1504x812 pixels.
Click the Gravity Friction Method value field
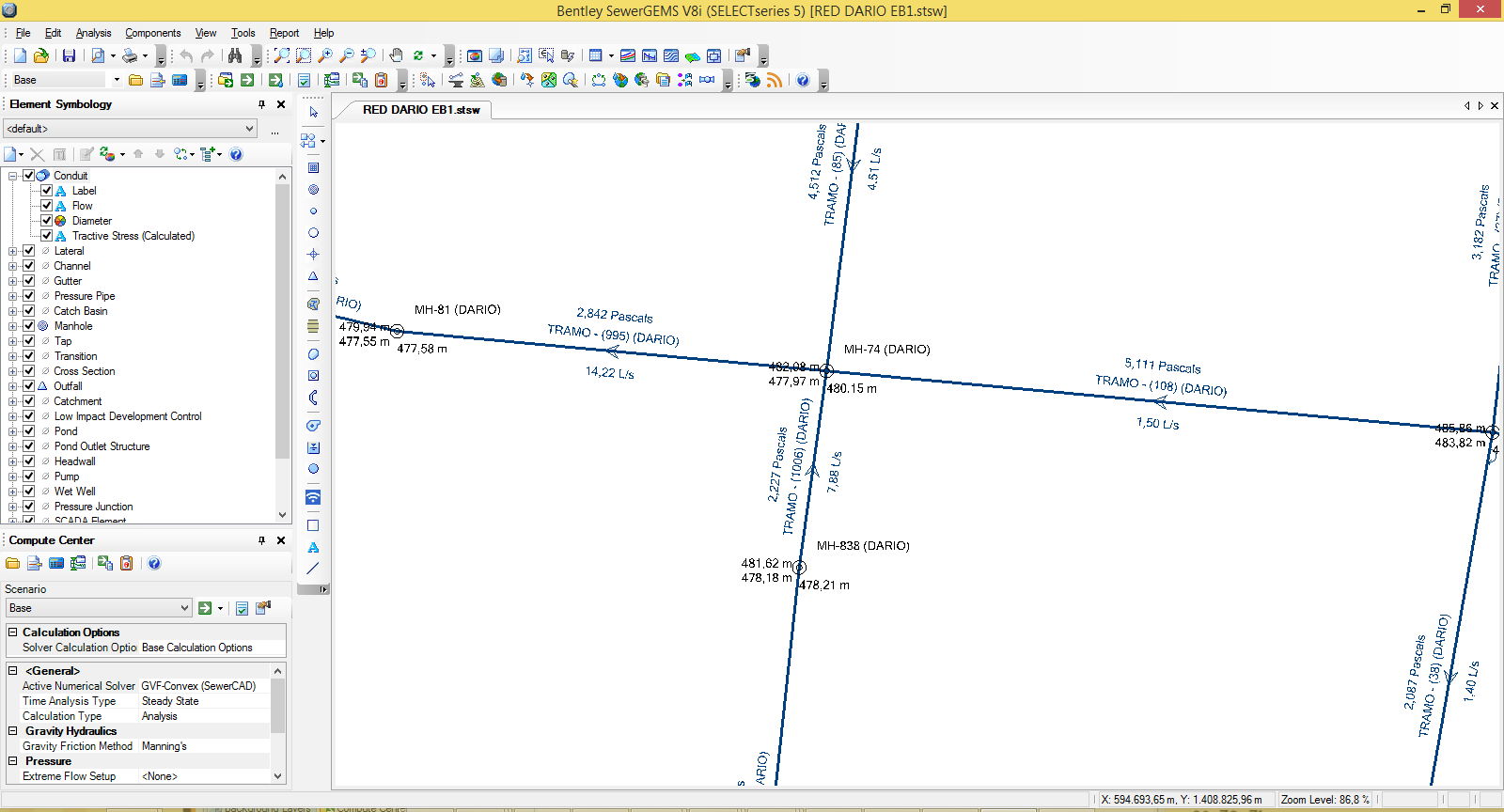tap(205, 746)
